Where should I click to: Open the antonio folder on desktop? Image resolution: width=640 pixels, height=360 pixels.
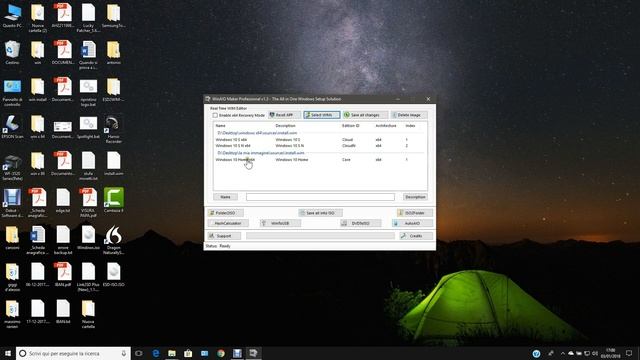113,53
